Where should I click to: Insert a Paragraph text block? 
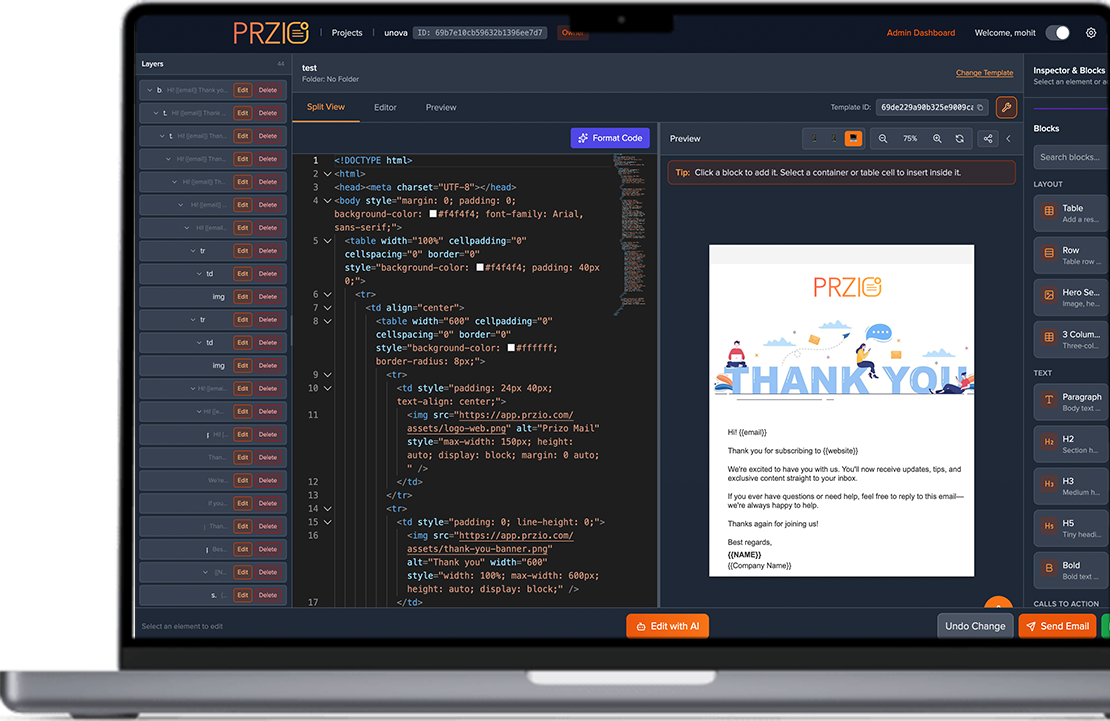click(1070, 401)
